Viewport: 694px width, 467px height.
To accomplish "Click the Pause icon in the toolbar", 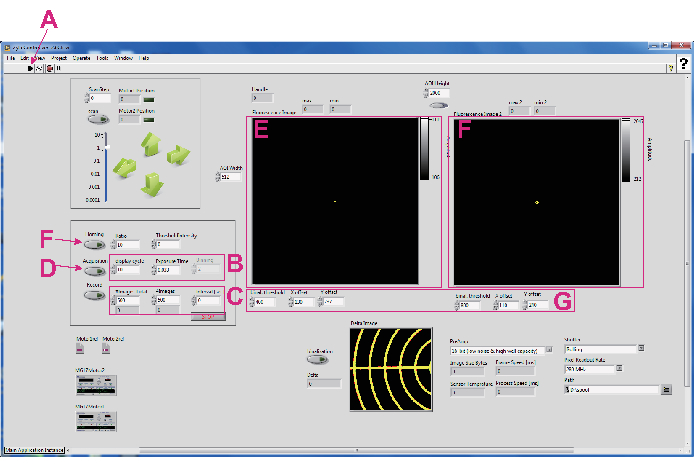I will pos(59,68).
